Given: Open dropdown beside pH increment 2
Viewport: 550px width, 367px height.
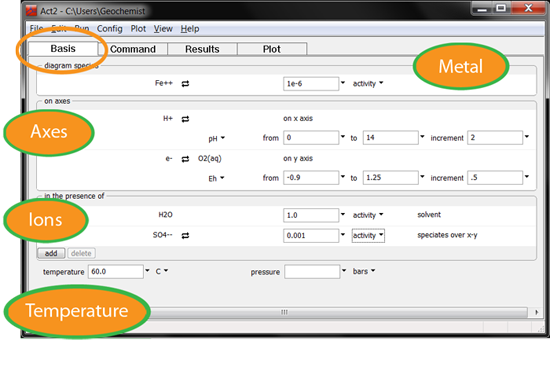Looking at the screenshot, I should (x=527, y=137).
